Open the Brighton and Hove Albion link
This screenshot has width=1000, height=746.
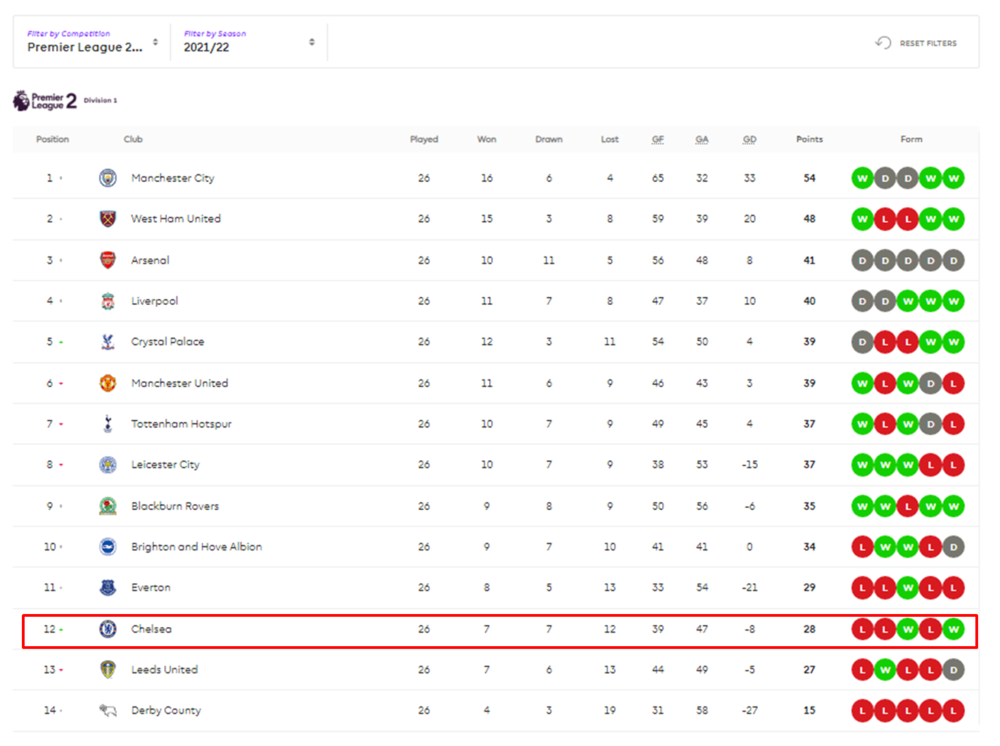click(196, 547)
